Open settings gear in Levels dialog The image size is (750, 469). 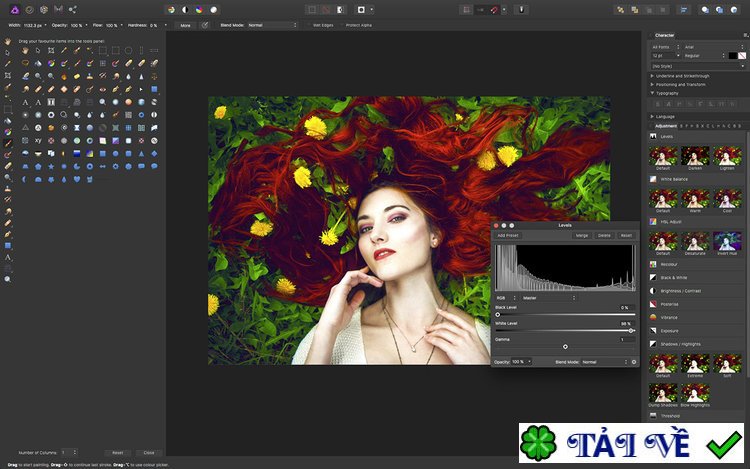click(x=634, y=361)
